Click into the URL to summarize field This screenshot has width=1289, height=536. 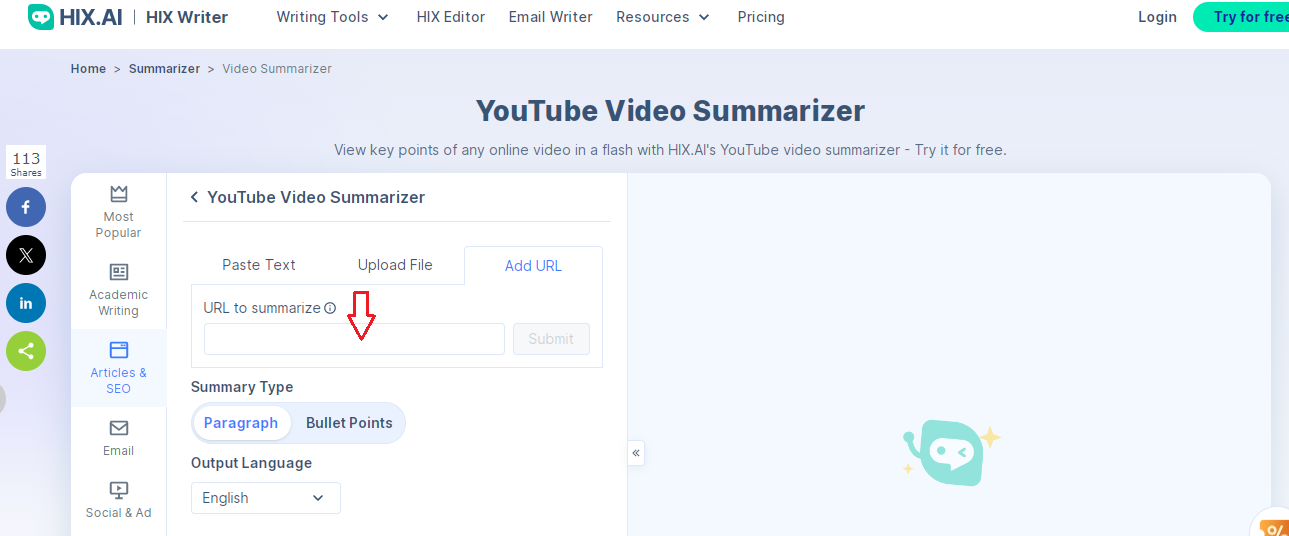354,339
